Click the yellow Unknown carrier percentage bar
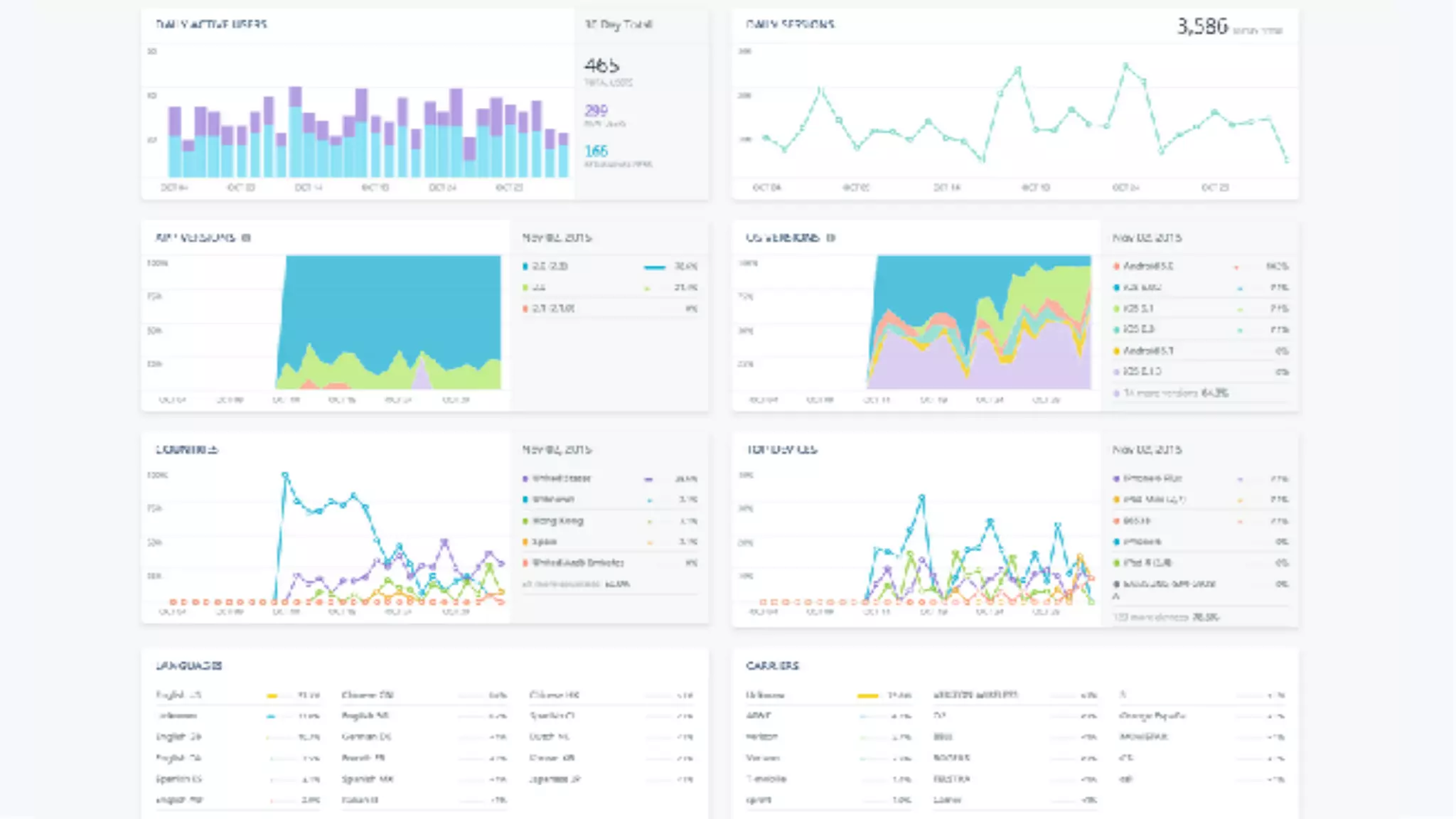1456x819 pixels. point(867,695)
